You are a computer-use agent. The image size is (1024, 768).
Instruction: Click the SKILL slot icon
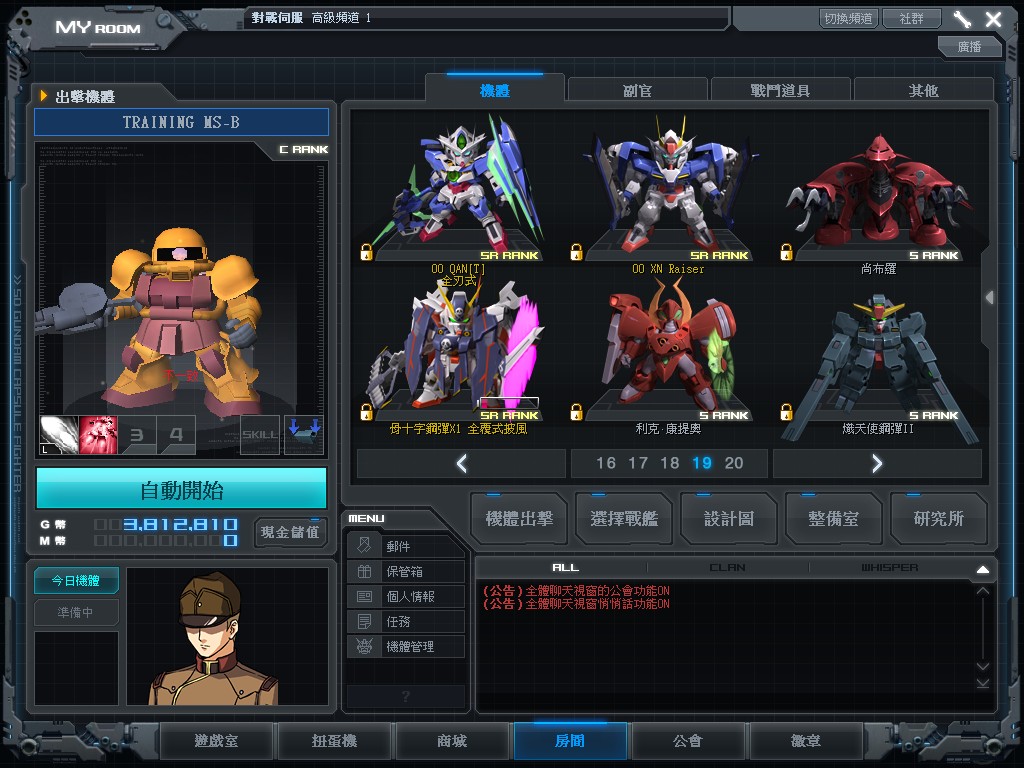click(260, 435)
